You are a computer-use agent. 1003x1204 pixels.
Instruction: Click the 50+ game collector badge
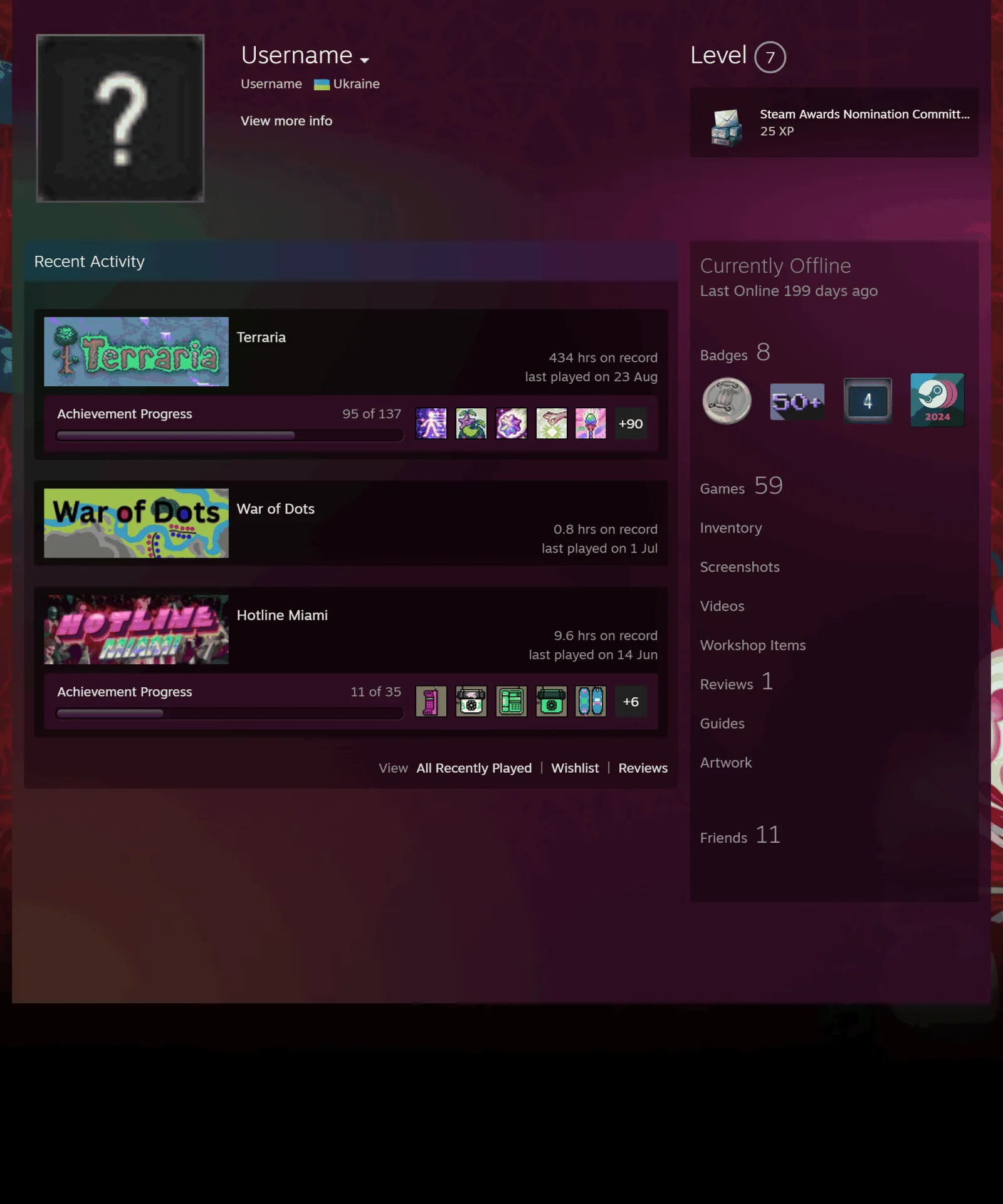[797, 401]
